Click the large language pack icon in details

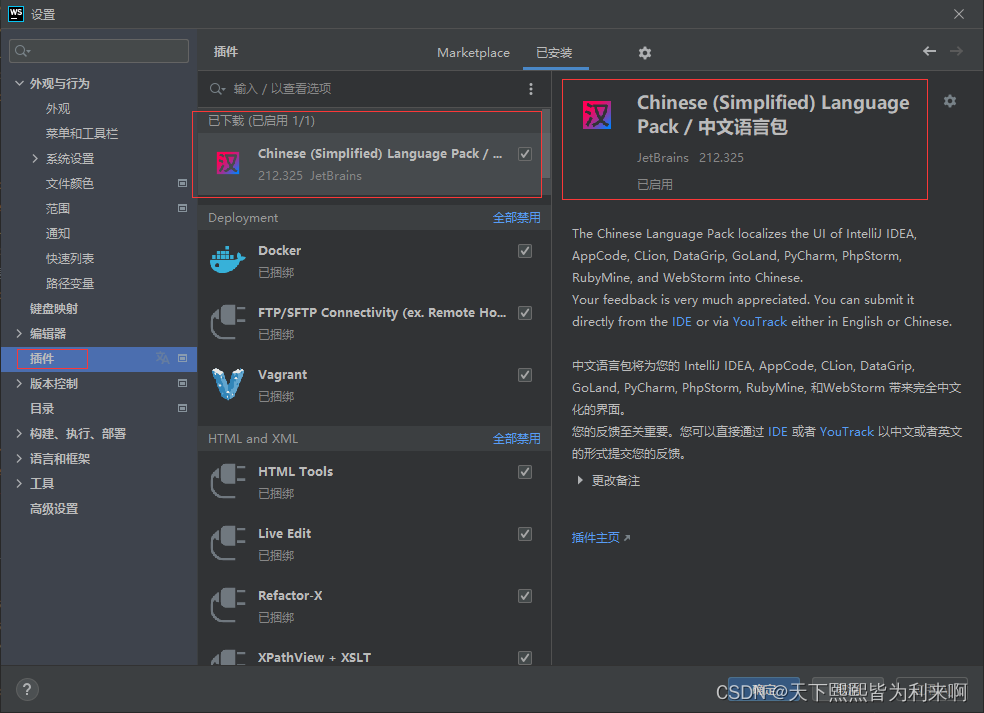pos(597,115)
